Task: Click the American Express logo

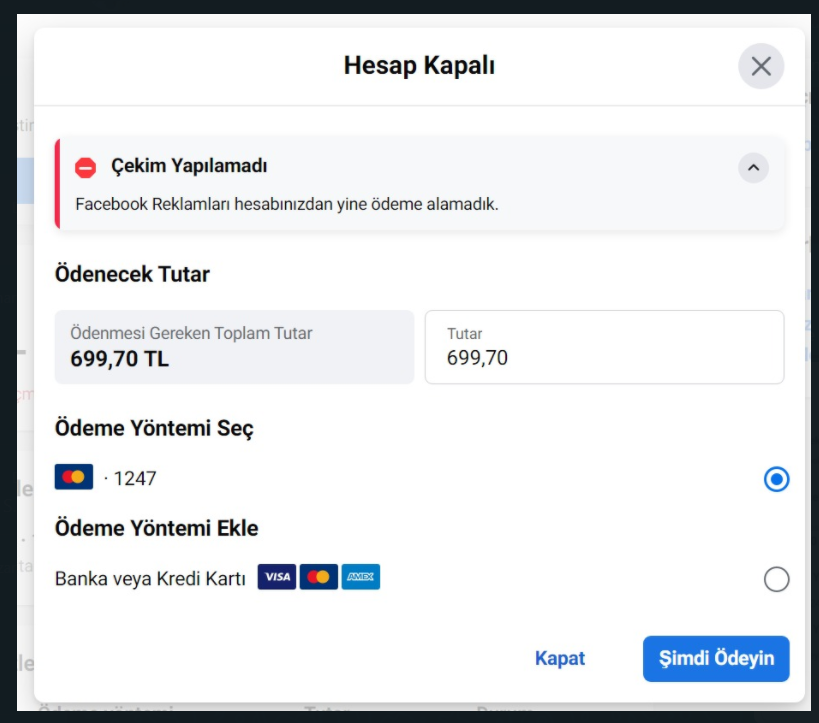Action: point(361,577)
